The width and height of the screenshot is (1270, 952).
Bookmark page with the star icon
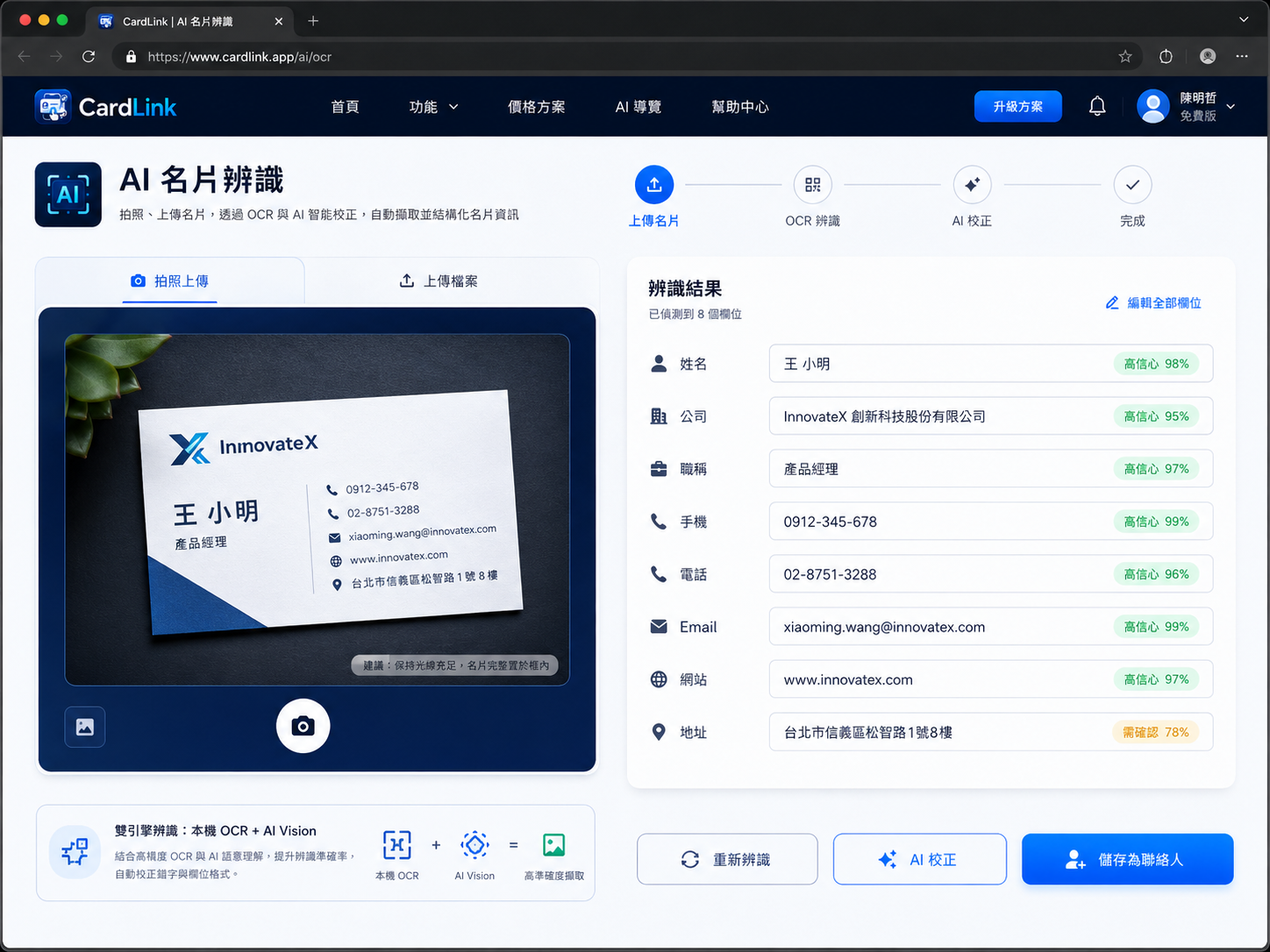click(1125, 57)
